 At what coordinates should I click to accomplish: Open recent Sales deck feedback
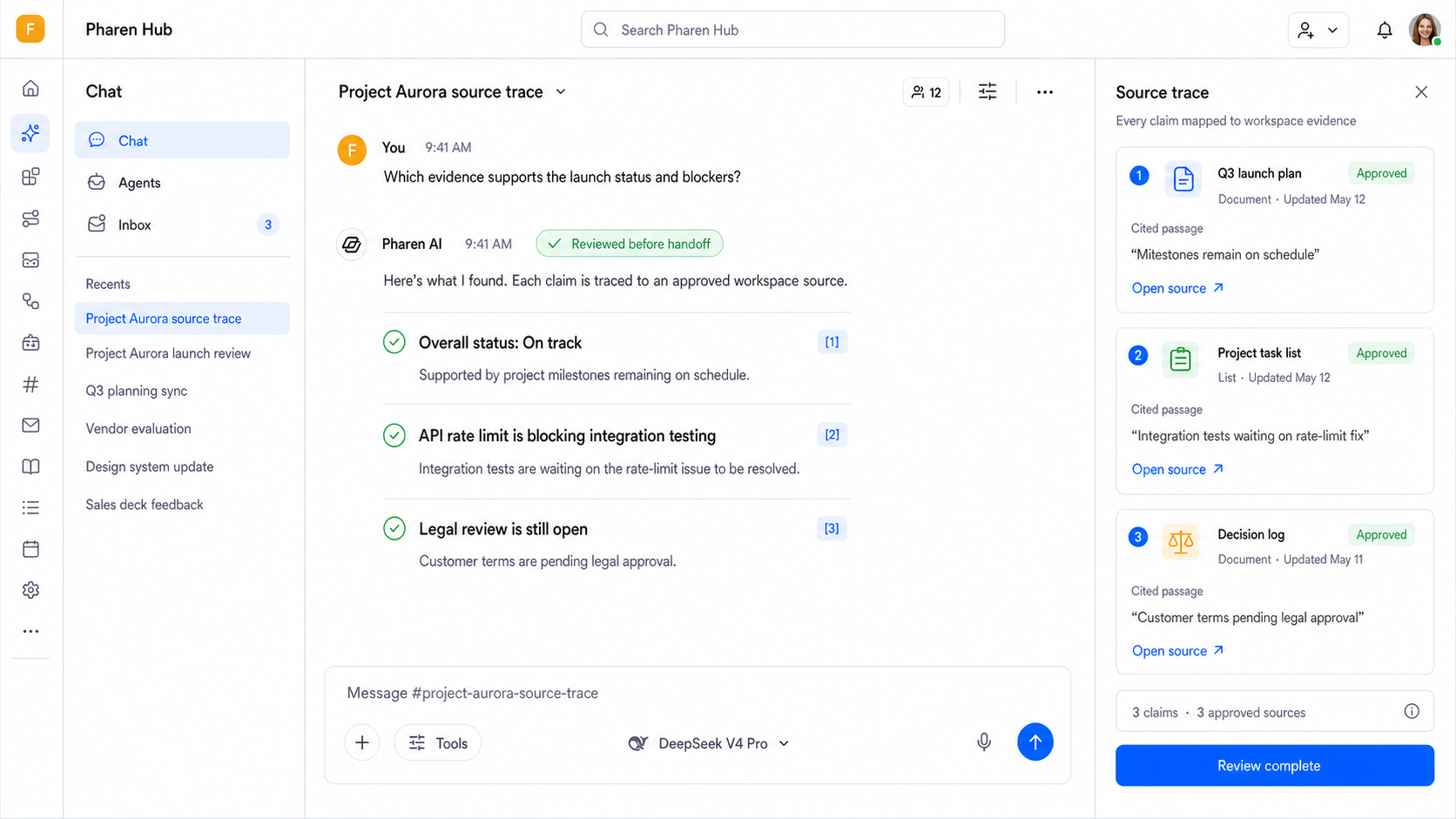[145, 505]
